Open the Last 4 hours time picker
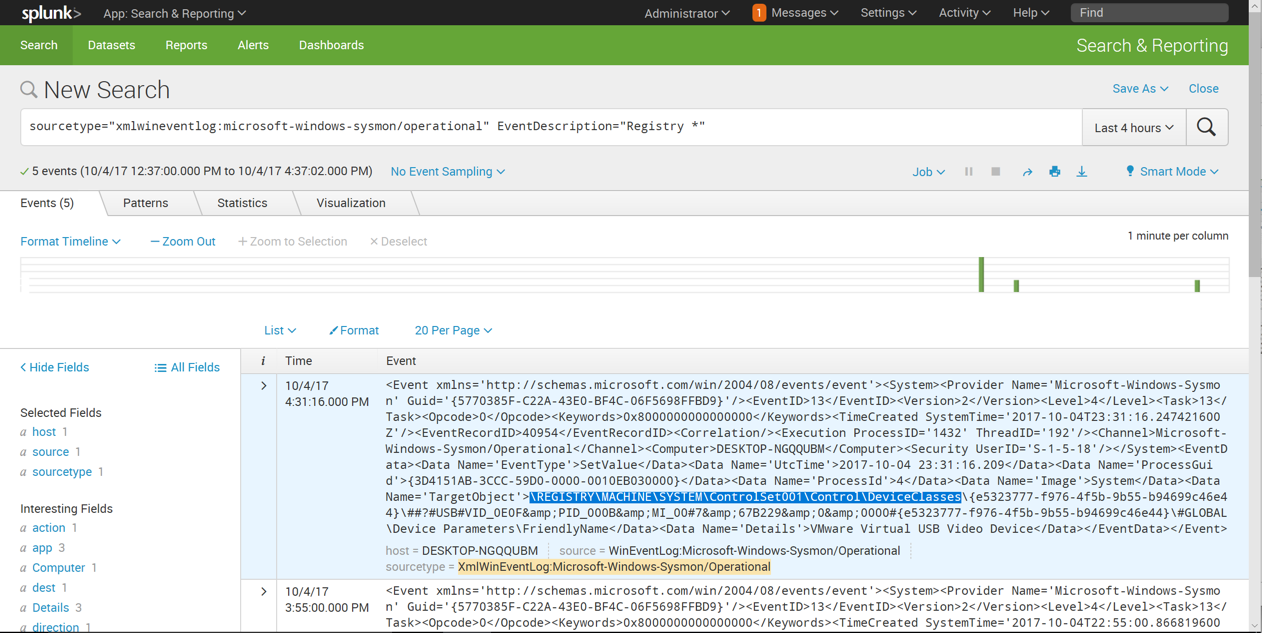The height and width of the screenshot is (633, 1262). (x=1134, y=127)
